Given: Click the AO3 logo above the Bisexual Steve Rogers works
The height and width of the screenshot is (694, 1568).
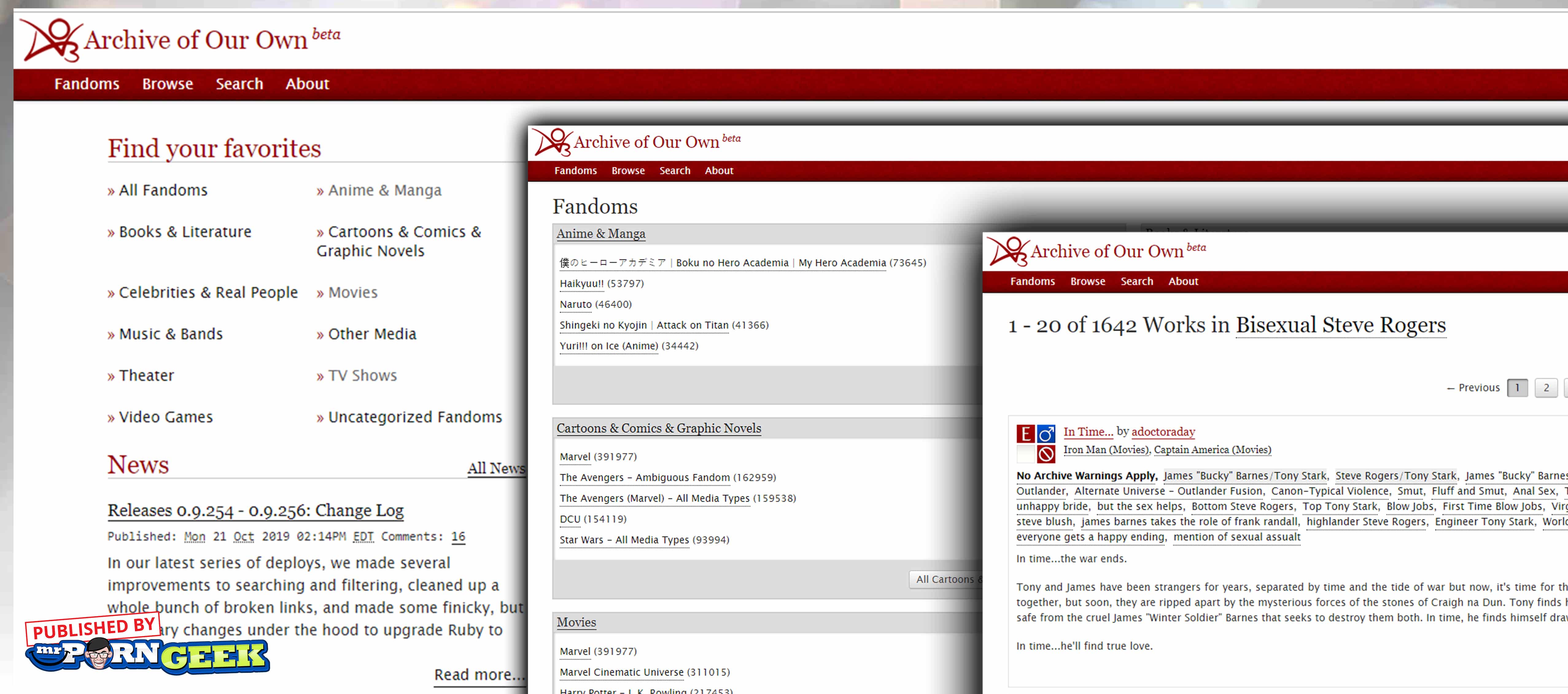Looking at the screenshot, I should (x=1008, y=251).
